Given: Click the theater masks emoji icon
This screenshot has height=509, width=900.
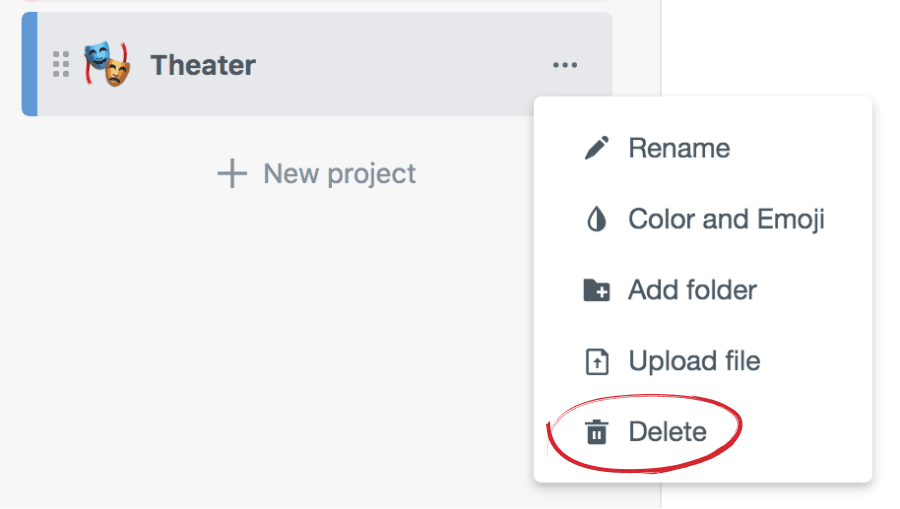Looking at the screenshot, I should pos(107,65).
